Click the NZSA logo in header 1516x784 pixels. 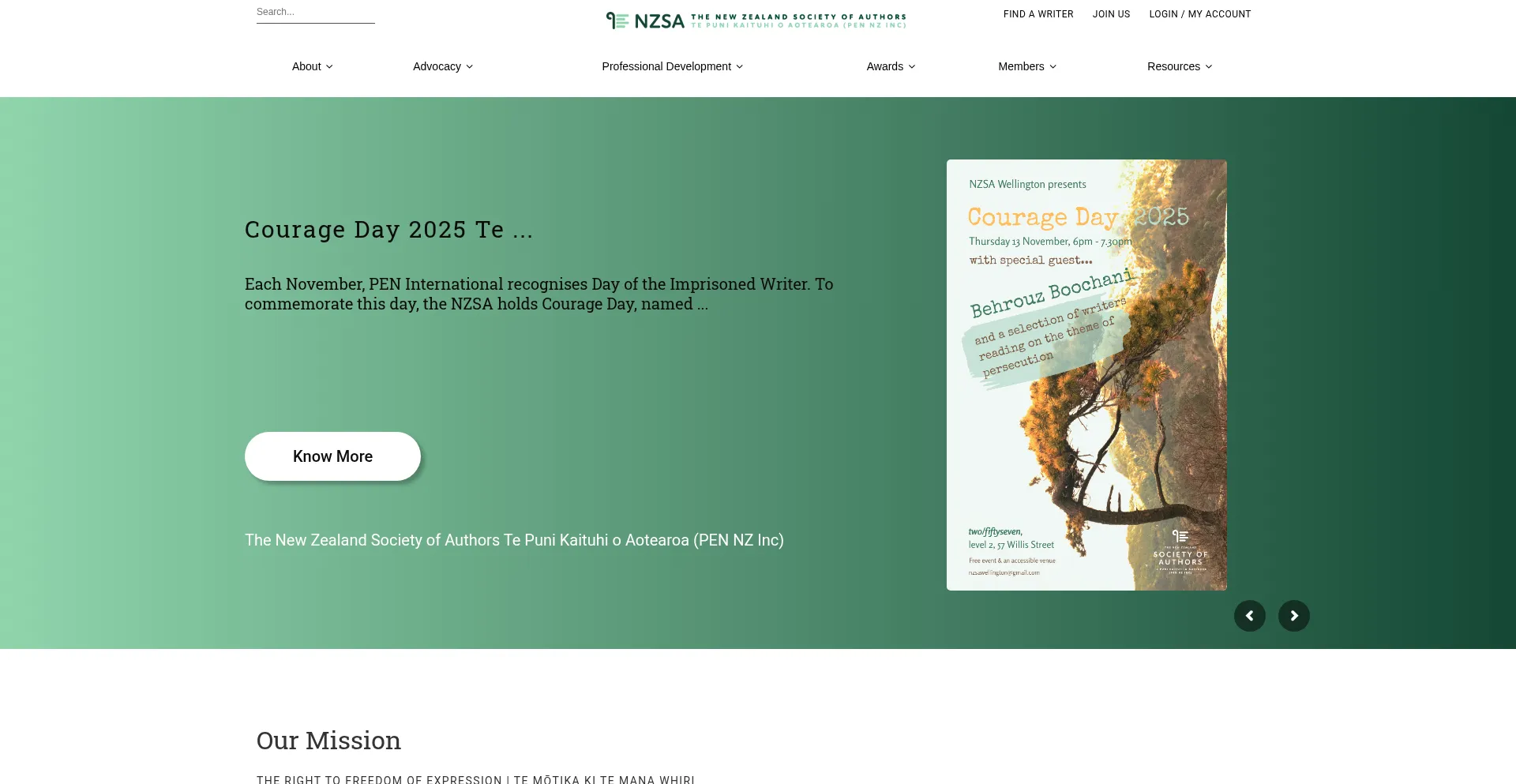pos(756,21)
